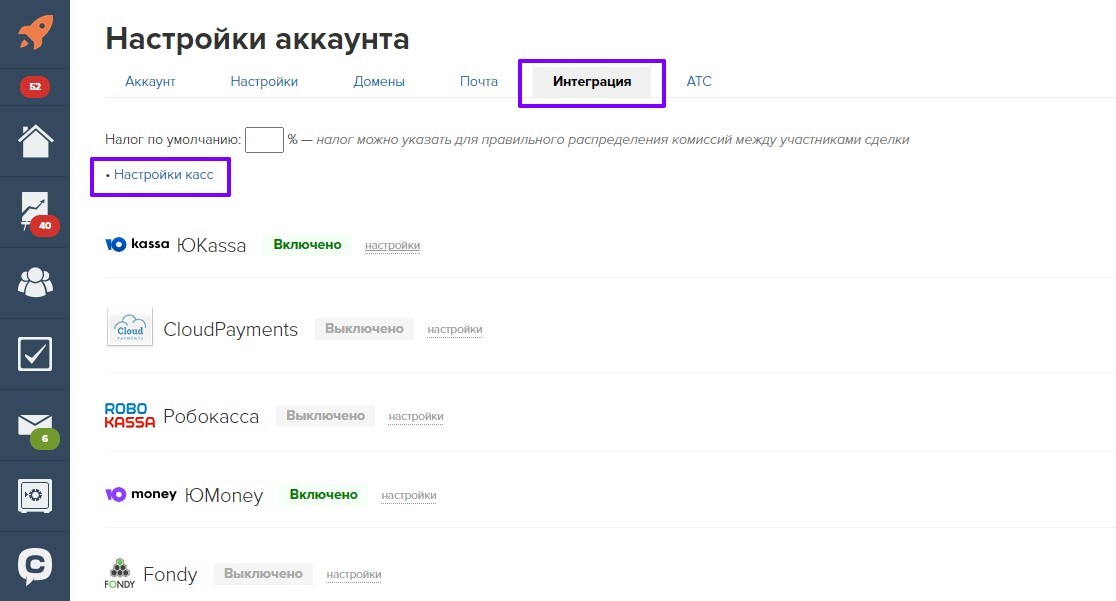
Task: Click the ЮMoney name text
Action: click(x=224, y=496)
